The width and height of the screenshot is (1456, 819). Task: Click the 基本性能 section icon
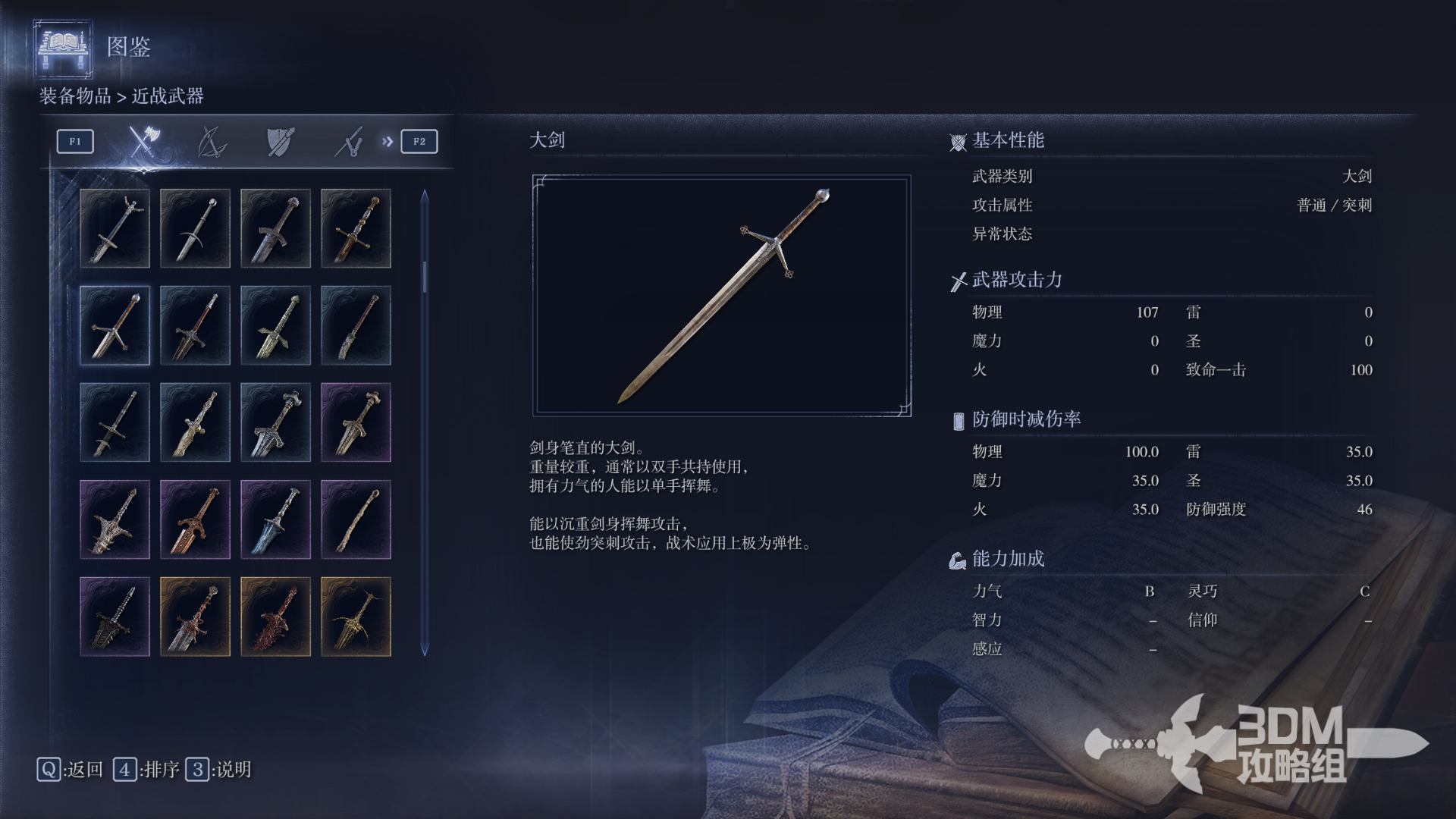pyautogui.click(x=958, y=142)
